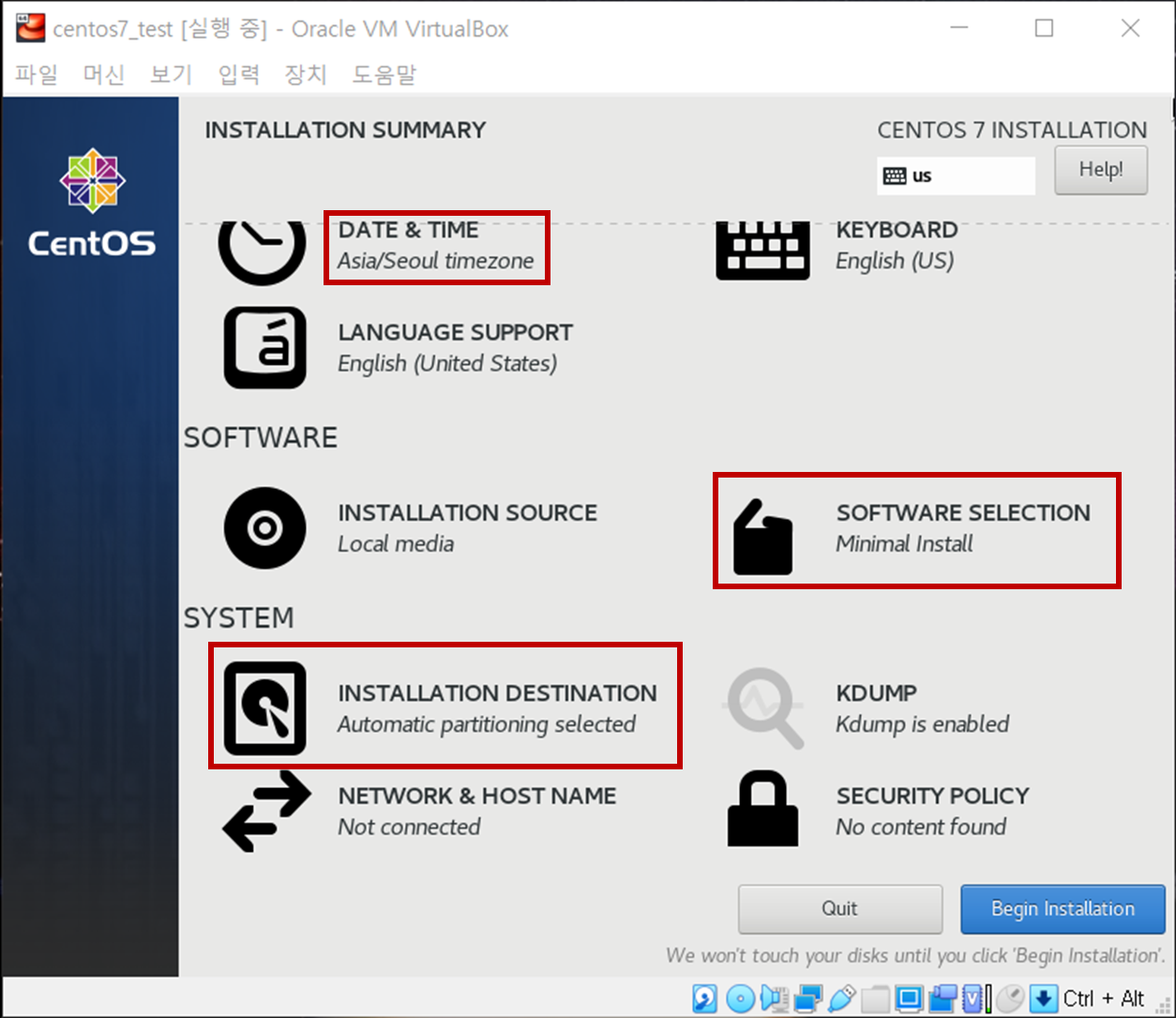
Task: Open the 도움말 menu
Action: click(384, 74)
